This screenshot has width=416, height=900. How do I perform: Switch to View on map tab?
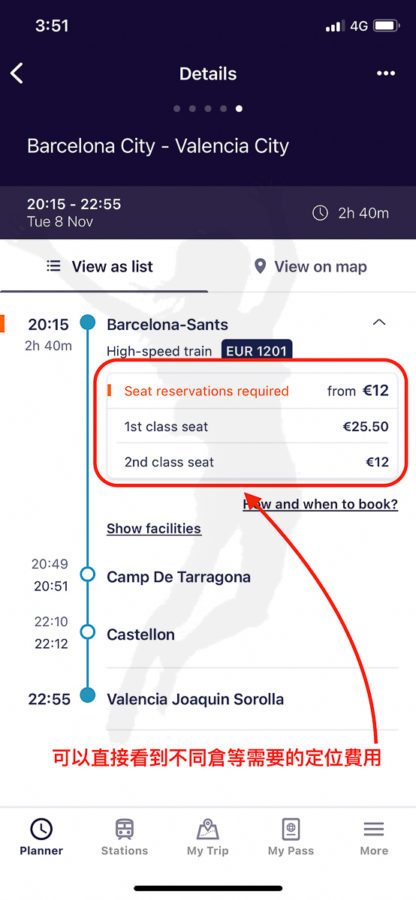point(310,266)
